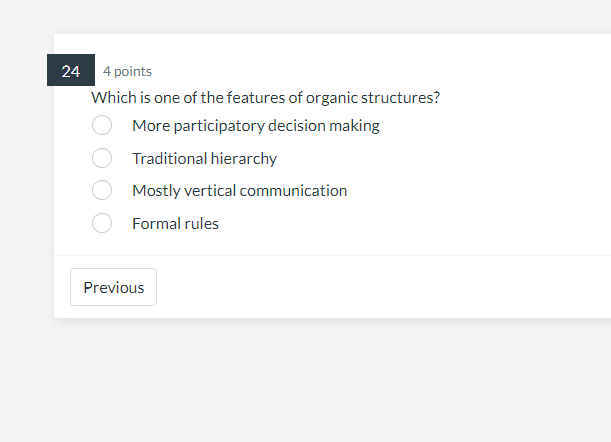
Task: Pick the 'Formal rules' radio button
Action: coord(102,223)
